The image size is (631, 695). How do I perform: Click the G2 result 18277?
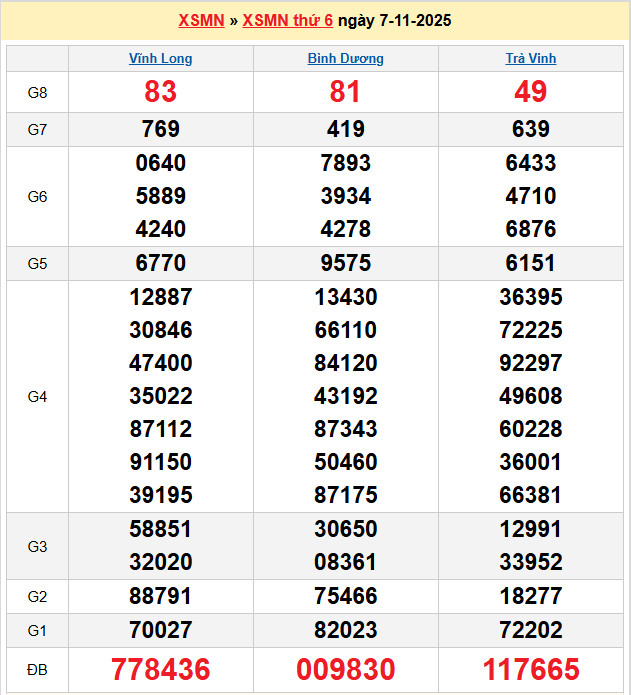530,597
